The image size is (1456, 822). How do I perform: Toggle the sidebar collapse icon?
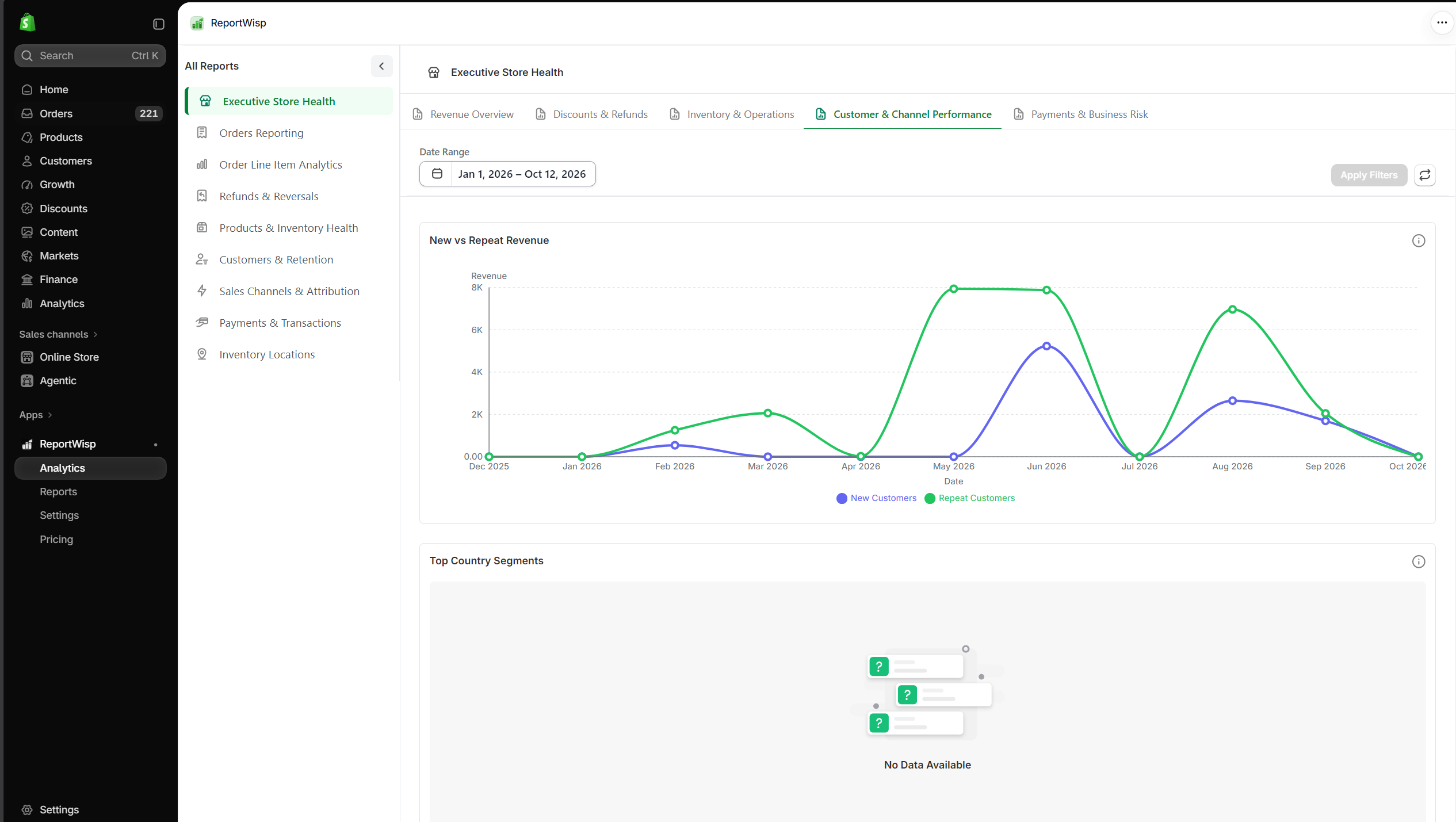coord(159,24)
